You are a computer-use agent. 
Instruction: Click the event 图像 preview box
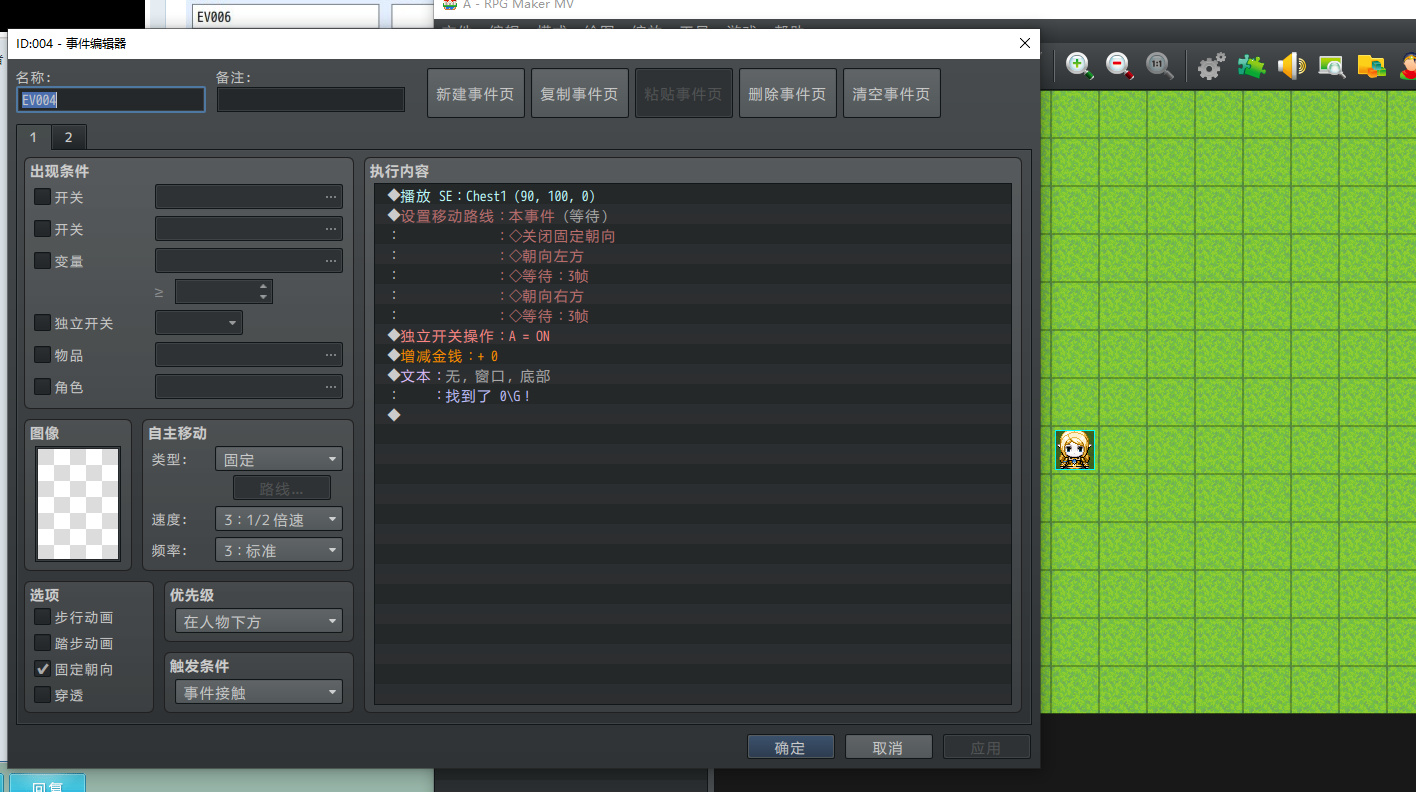[x=78, y=504]
